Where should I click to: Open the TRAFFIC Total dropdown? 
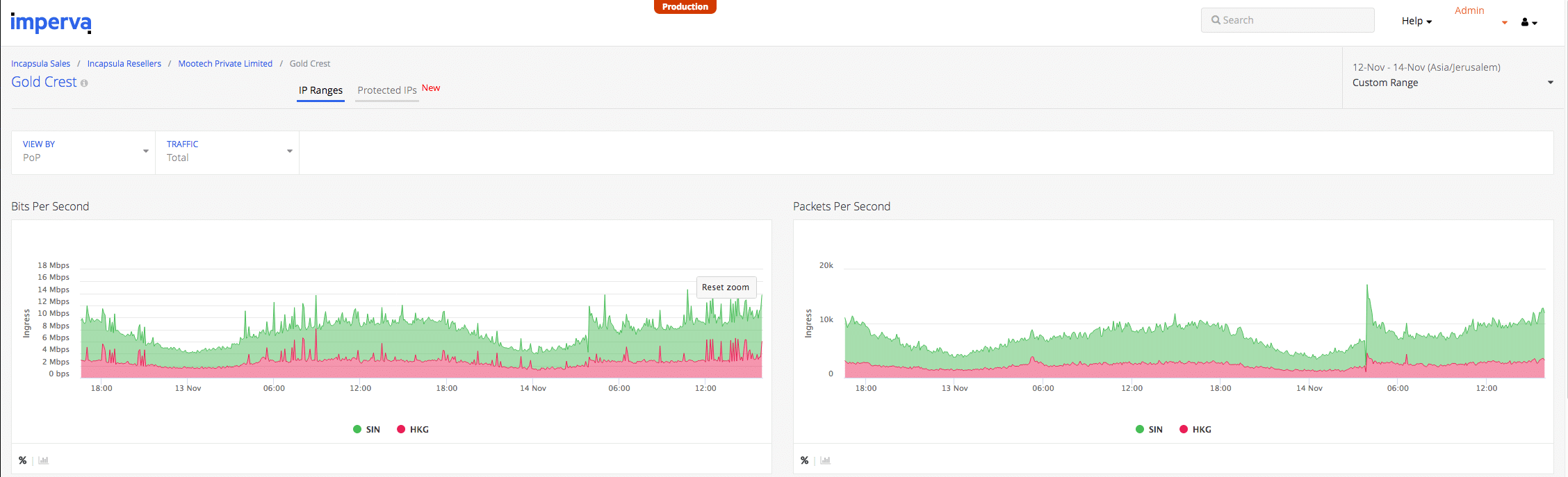(227, 151)
